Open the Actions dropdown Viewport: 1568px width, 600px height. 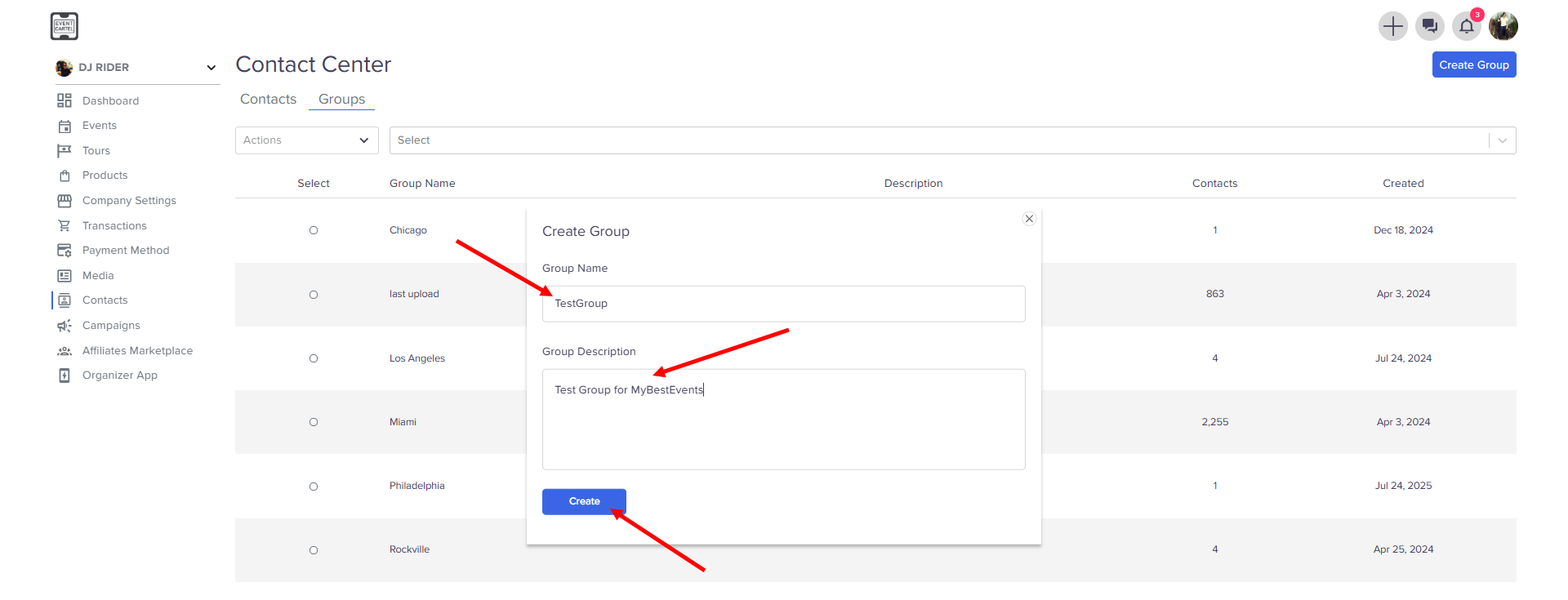coord(307,140)
